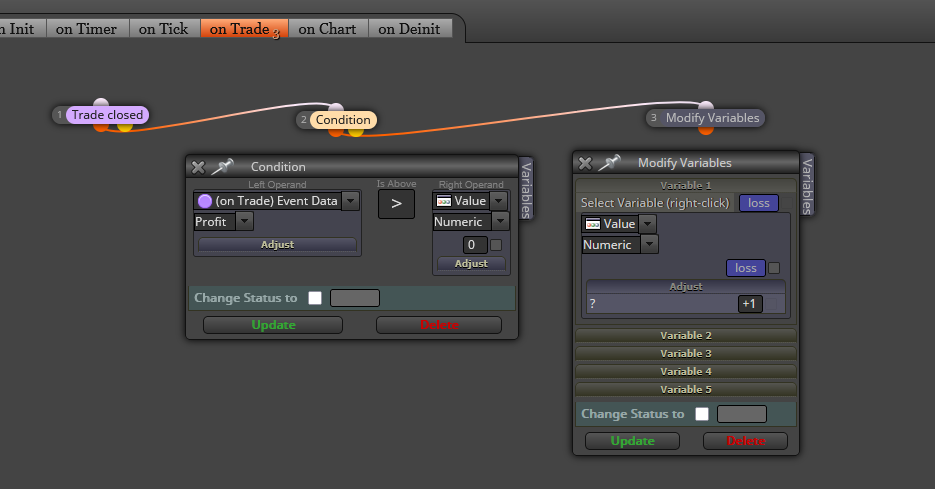Click Delete in the Condition panel
Screen dimensions: 935x489
pos(439,325)
